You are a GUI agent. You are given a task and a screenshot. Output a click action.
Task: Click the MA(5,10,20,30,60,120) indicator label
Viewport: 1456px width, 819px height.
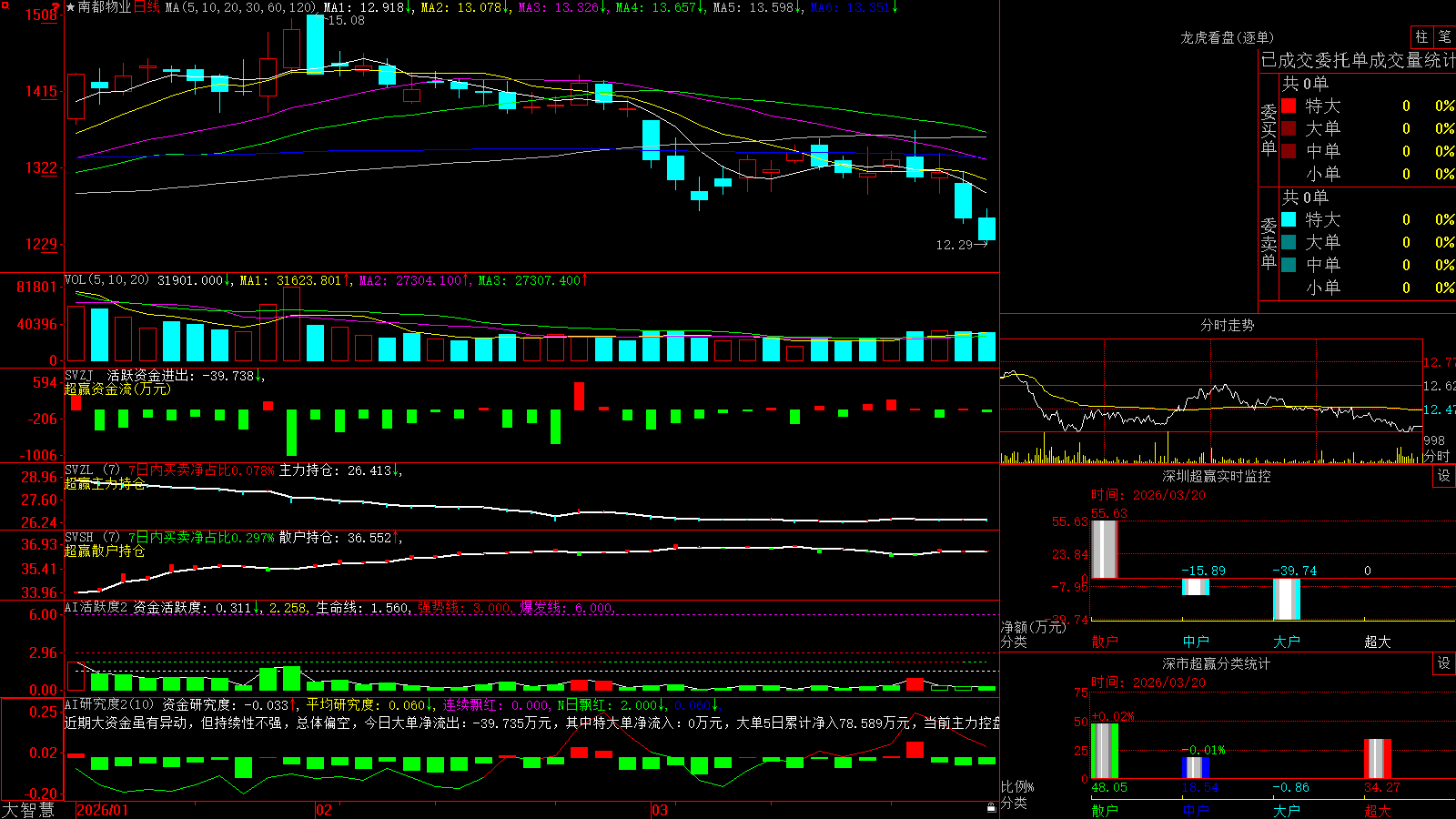[241, 7]
